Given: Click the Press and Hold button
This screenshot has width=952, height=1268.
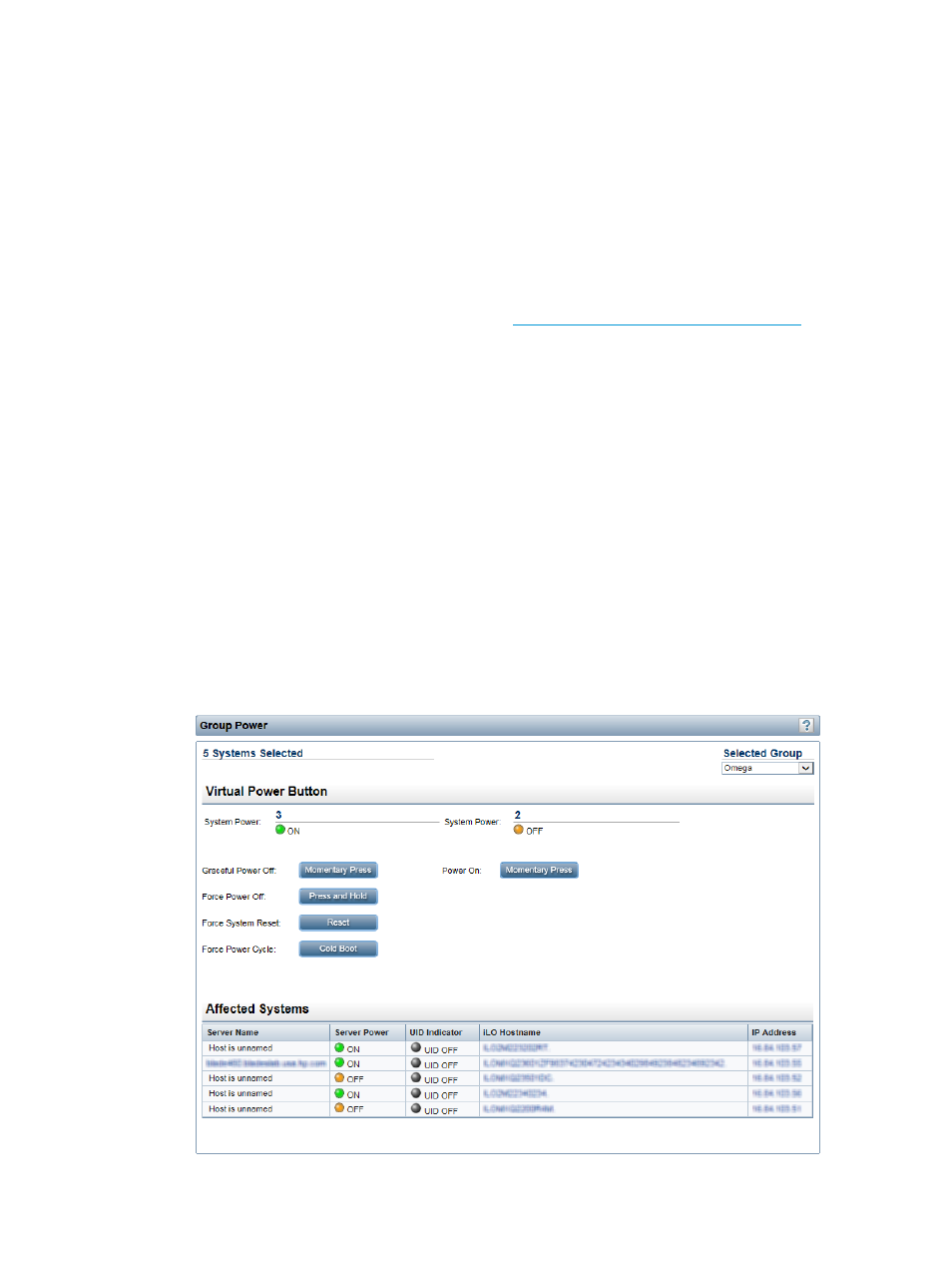Looking at the screenshot, I should [x=338, y=897].
